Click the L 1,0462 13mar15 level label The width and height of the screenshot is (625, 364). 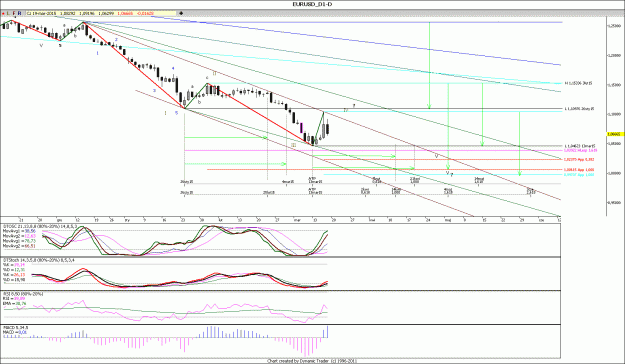point(580,146)
